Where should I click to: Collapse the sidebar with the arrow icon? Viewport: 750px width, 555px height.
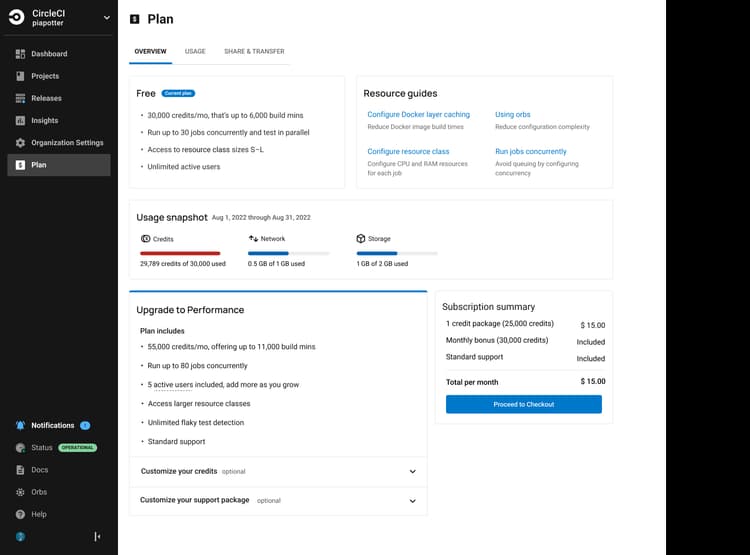[97, 537]
